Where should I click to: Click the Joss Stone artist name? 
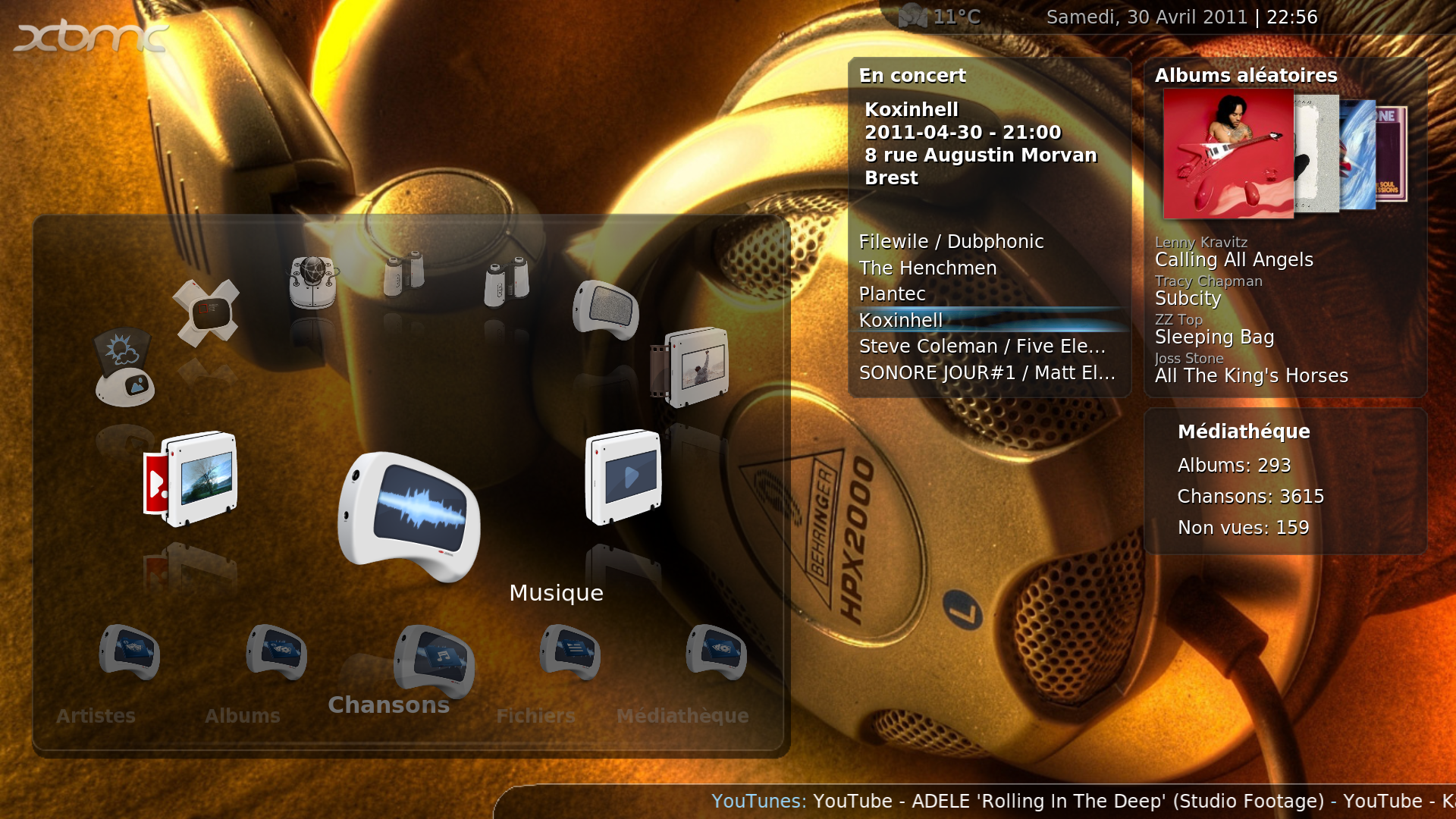point(1188,358)
